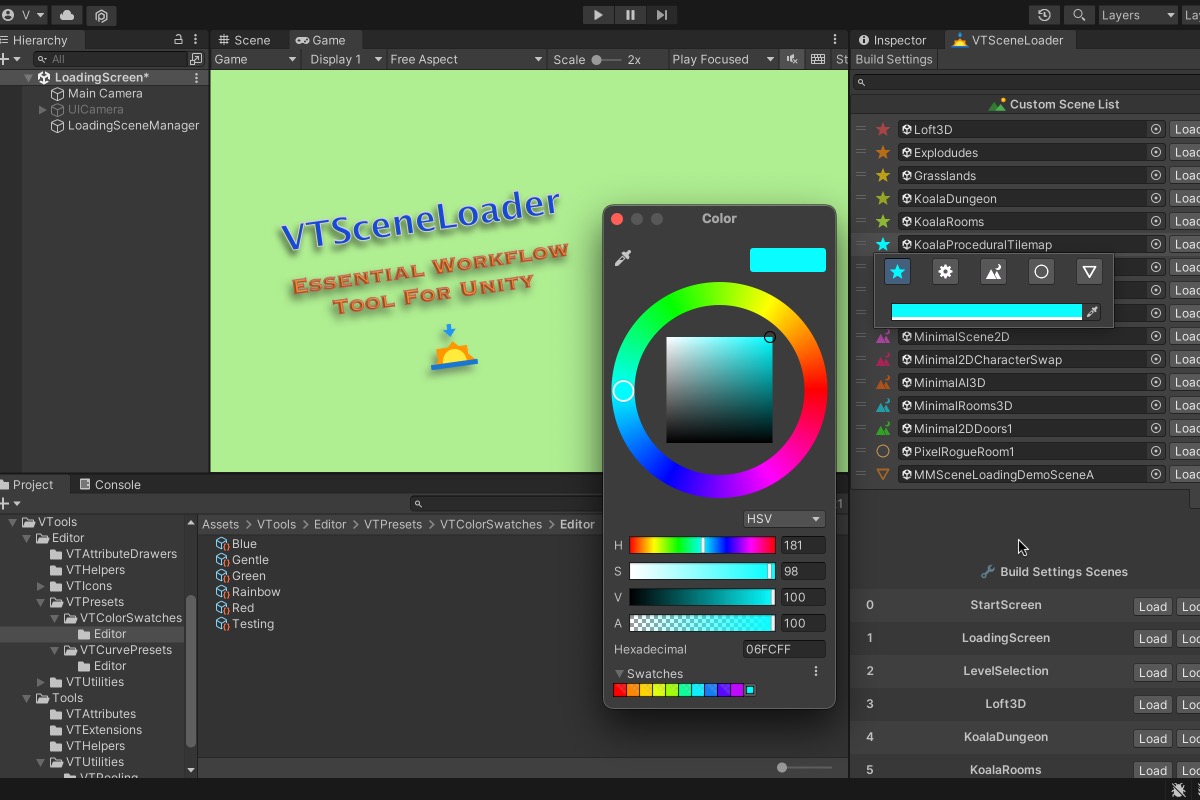Toggle the Hierarchy panel lock
The image size is (1200, 800).
point(178,40)
